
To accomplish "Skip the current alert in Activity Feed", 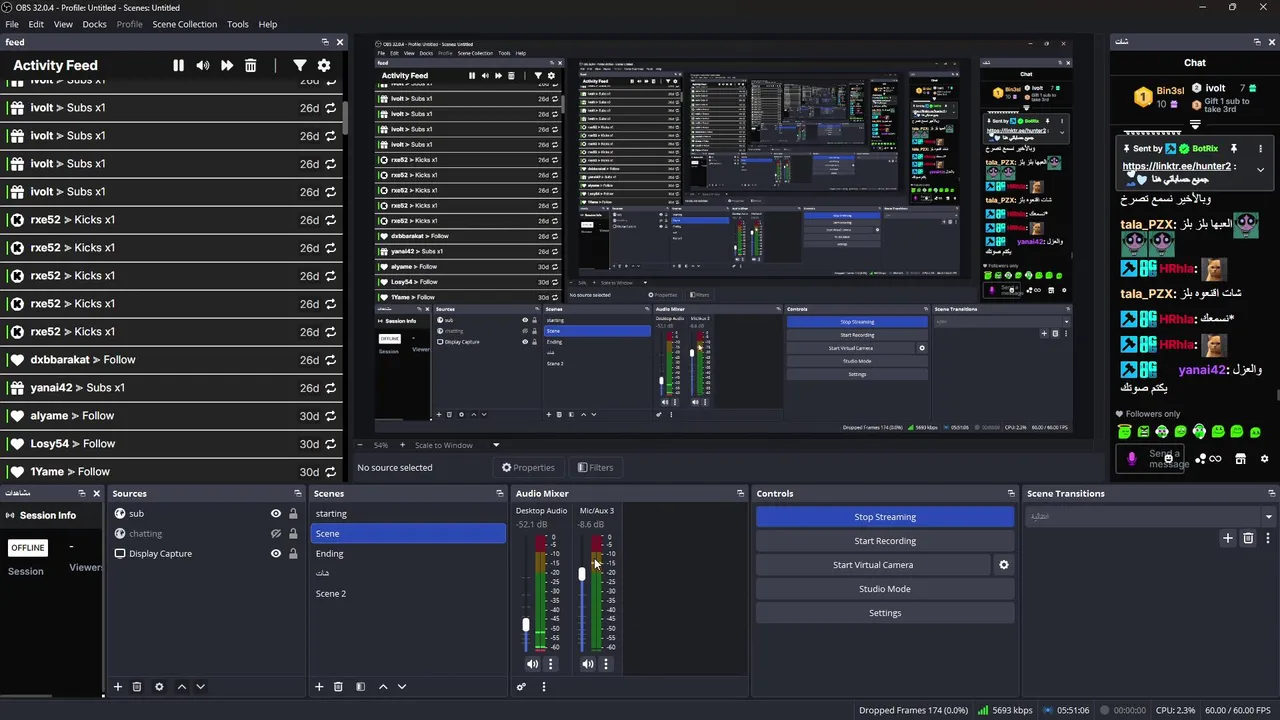I will tap(227, 65).
